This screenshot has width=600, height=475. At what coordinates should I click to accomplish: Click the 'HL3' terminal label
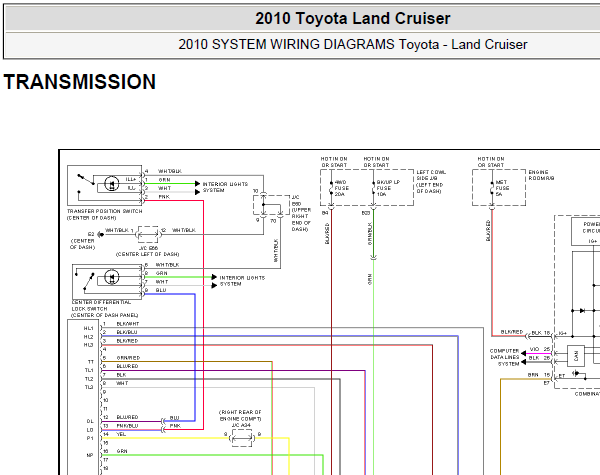88,345
